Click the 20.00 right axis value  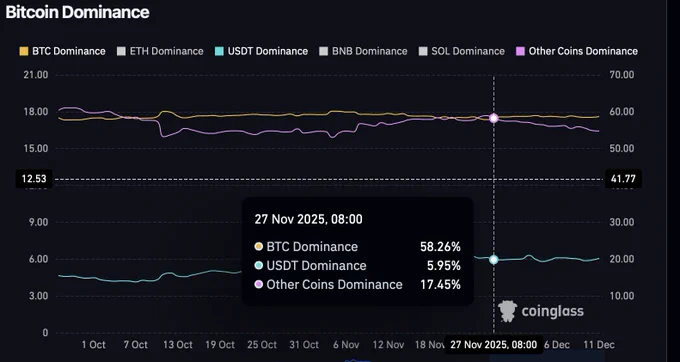tap(621, 259)
